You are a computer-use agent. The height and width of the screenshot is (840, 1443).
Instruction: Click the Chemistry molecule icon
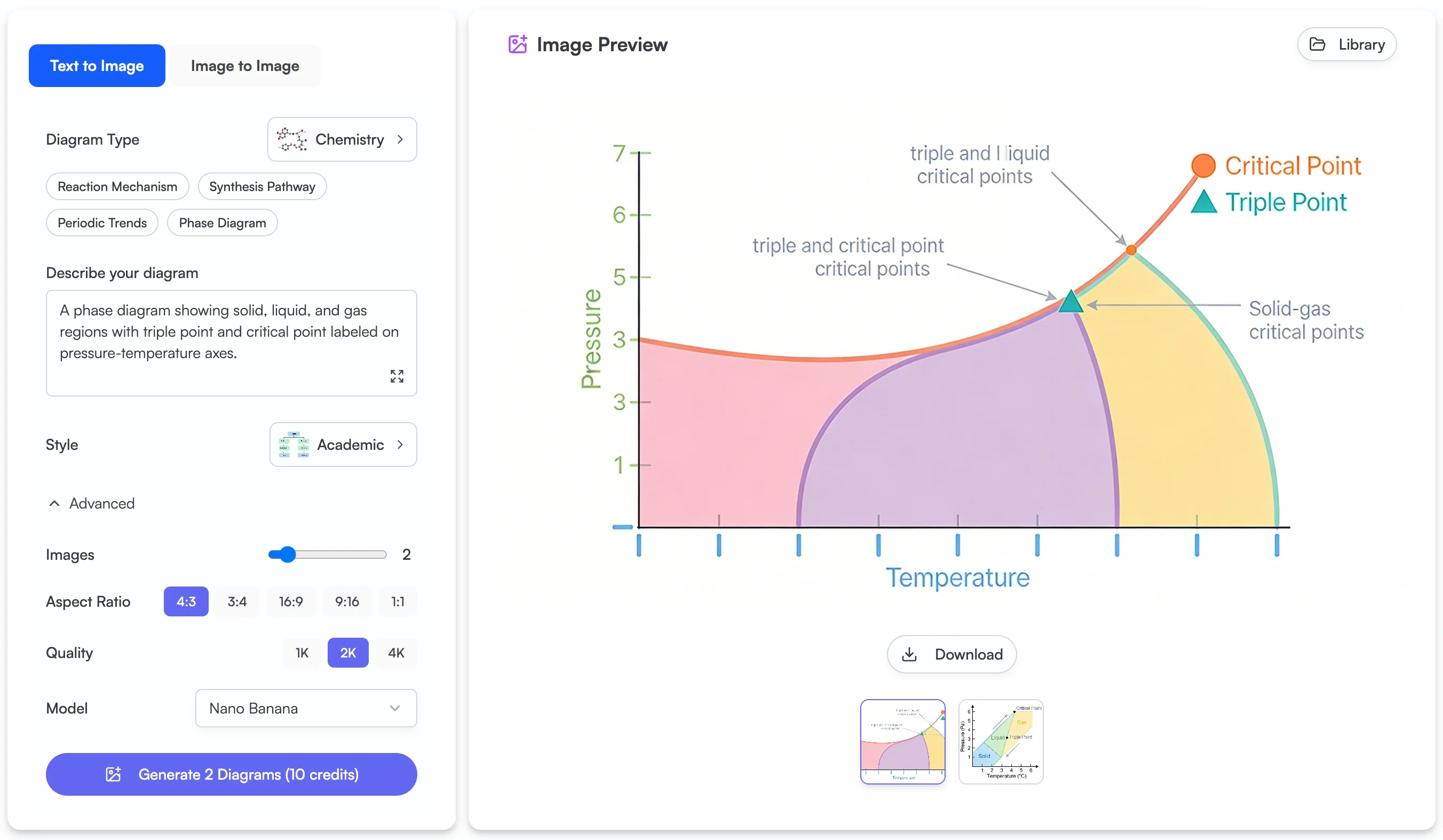point(291,139)
